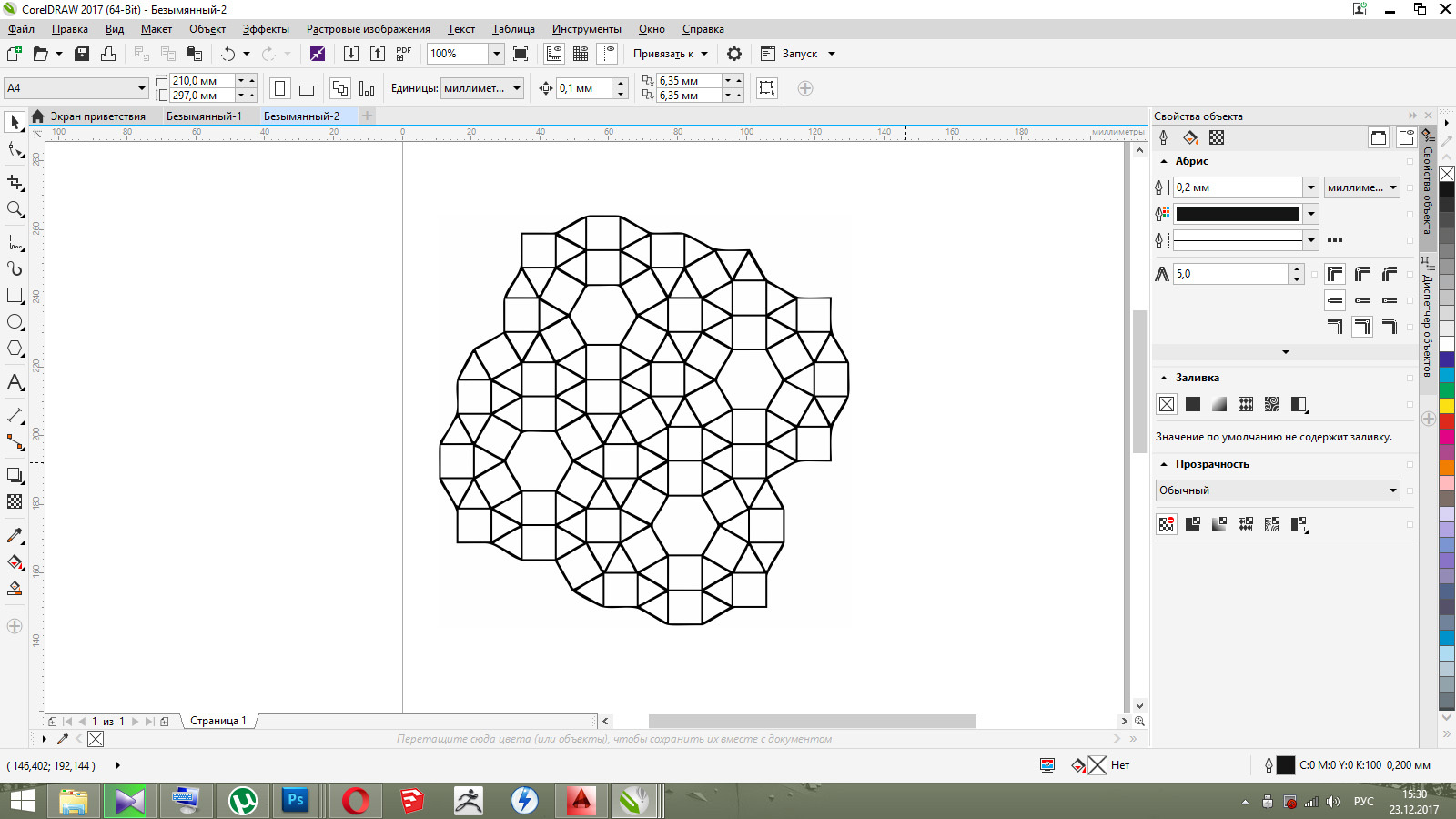Screen dimensions: 1456x819
Task: Click the full-screen preview icon
Action: [521, 54]
